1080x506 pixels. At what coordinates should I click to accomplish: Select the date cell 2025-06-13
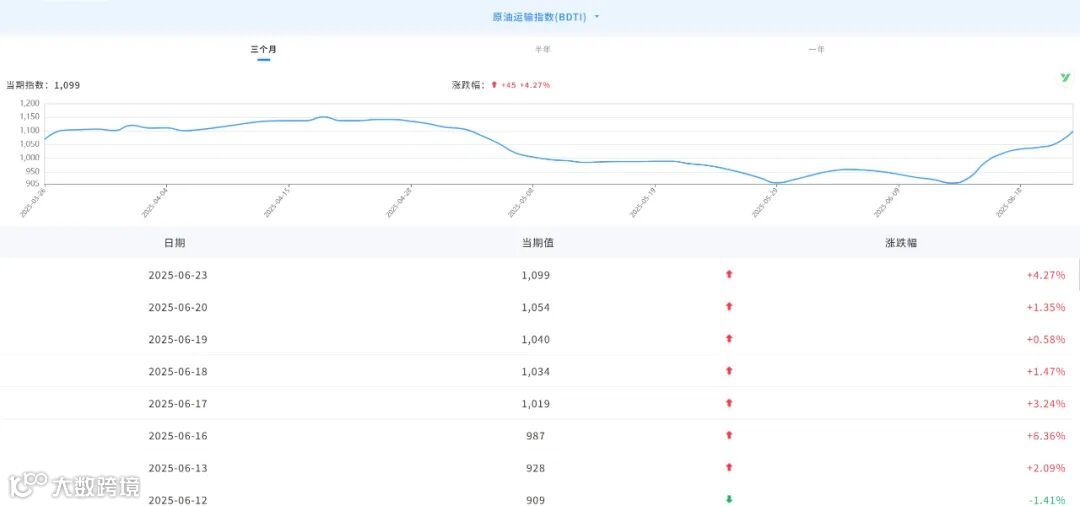[x=178, y=468]
